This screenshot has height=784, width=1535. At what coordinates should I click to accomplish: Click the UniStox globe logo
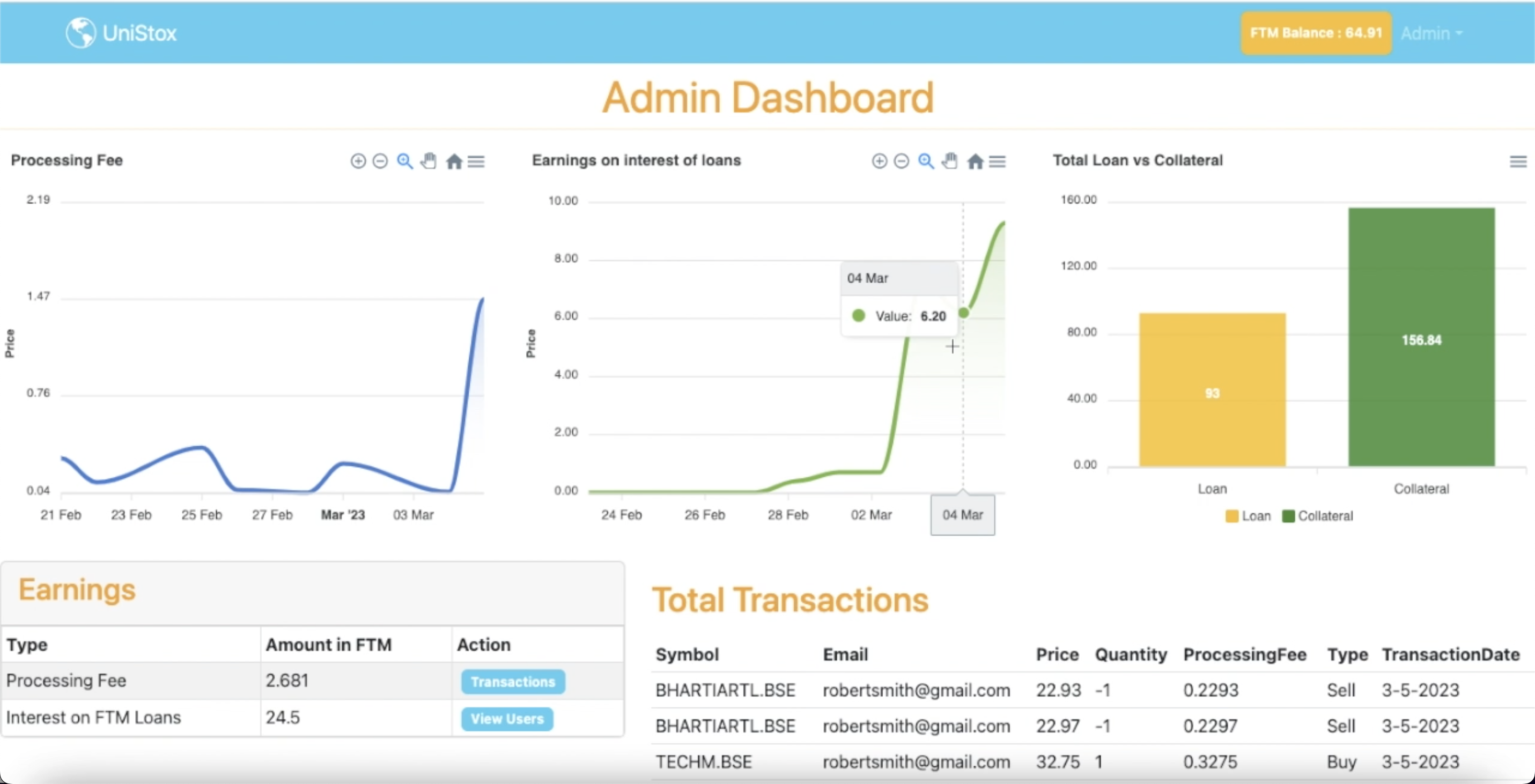click(x=80, y=33)
